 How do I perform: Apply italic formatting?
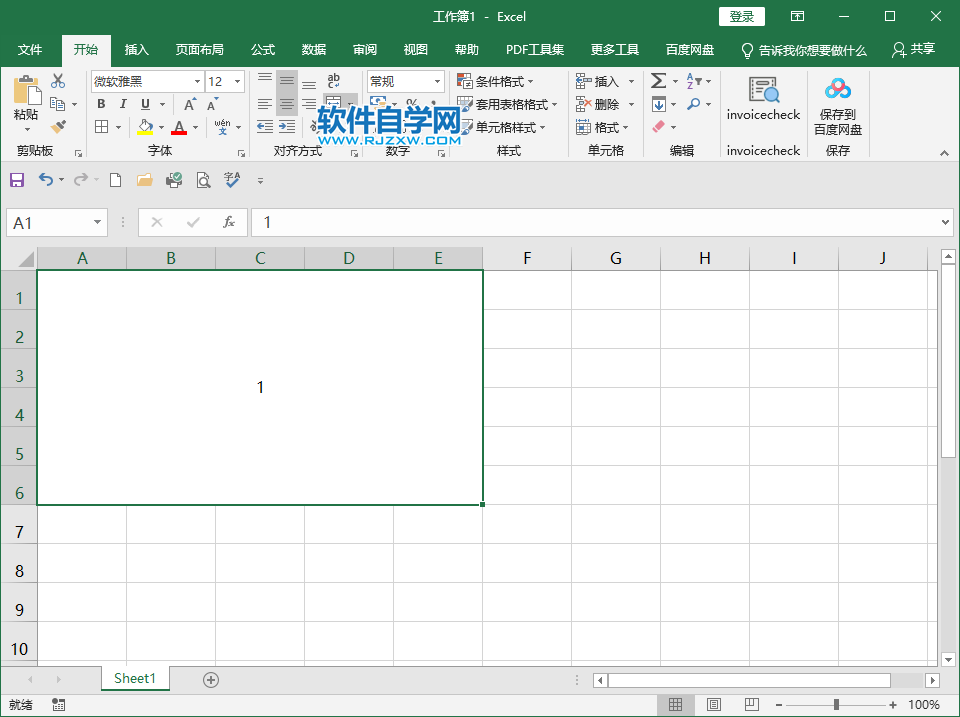tap(122, 103)
